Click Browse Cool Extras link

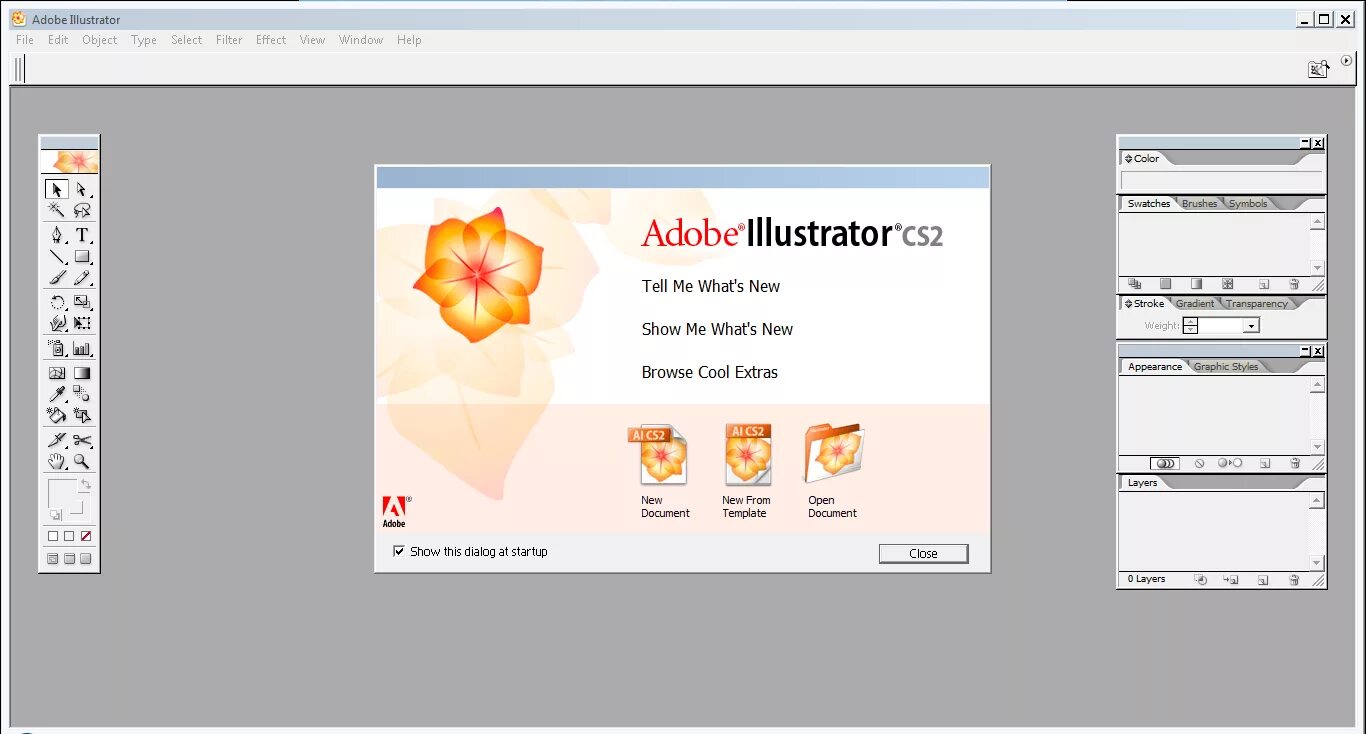[x=710, y=372]
